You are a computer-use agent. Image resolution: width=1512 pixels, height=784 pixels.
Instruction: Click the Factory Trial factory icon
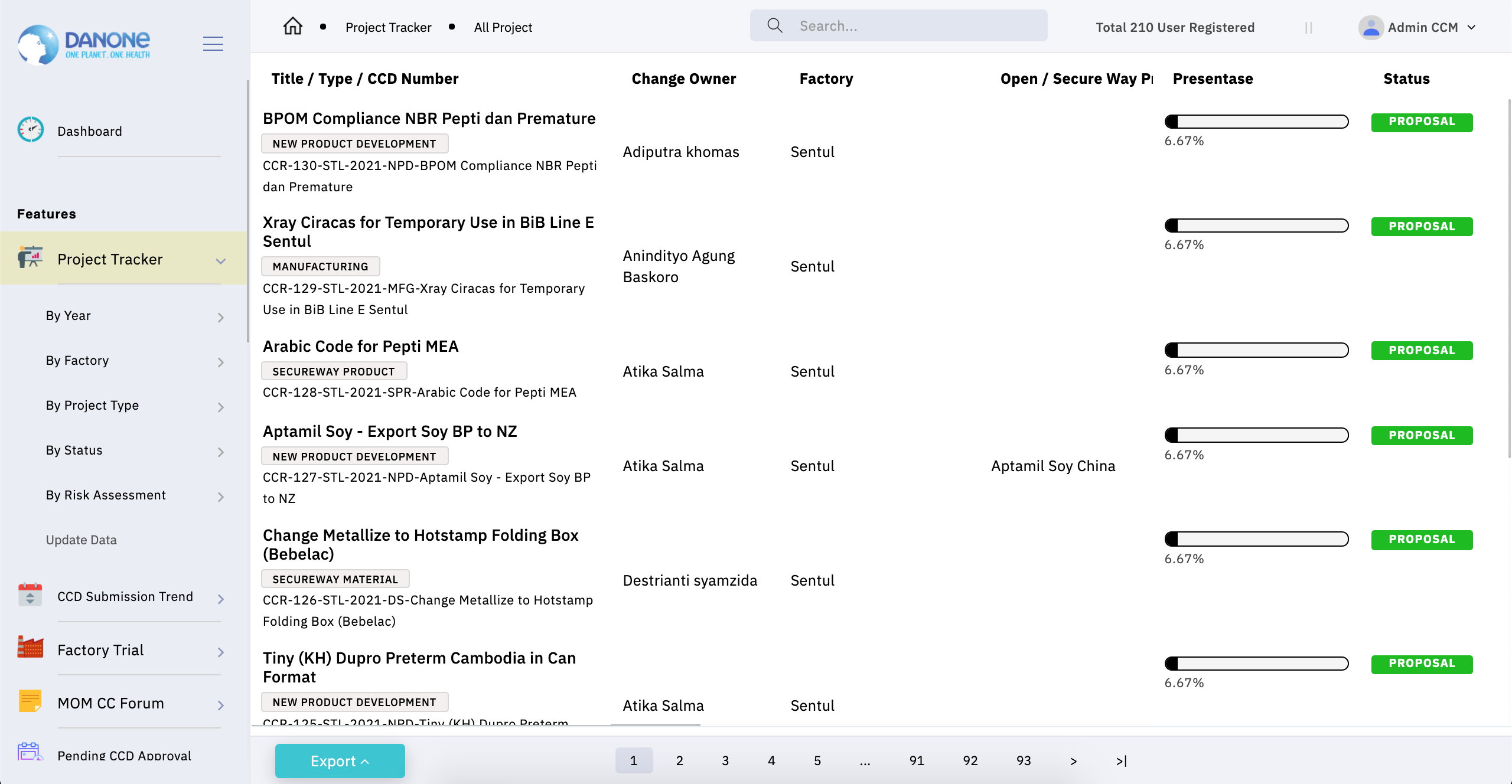tap(30, 647)
